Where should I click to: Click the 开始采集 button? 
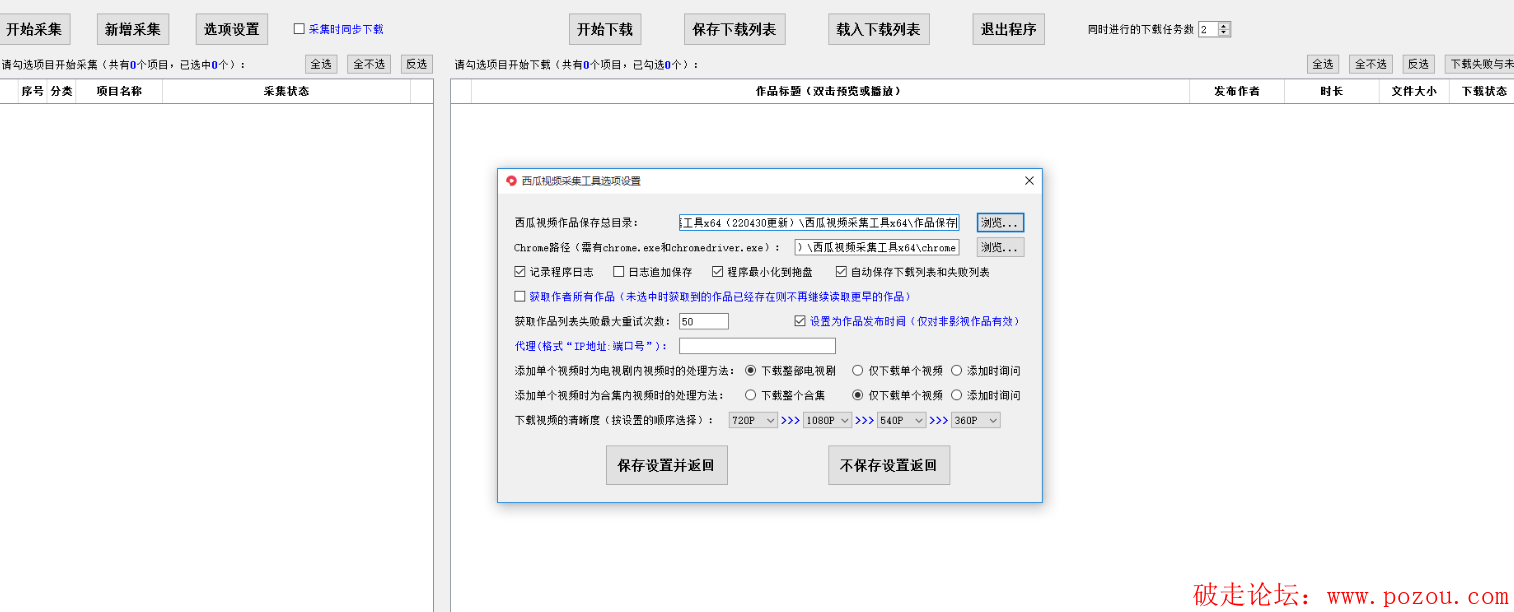click(34, 29)
